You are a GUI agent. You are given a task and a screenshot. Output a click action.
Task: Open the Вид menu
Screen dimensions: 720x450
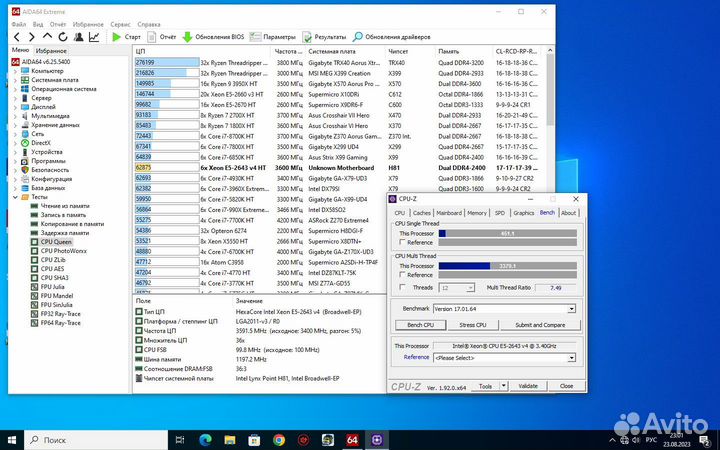coord(38,24)
